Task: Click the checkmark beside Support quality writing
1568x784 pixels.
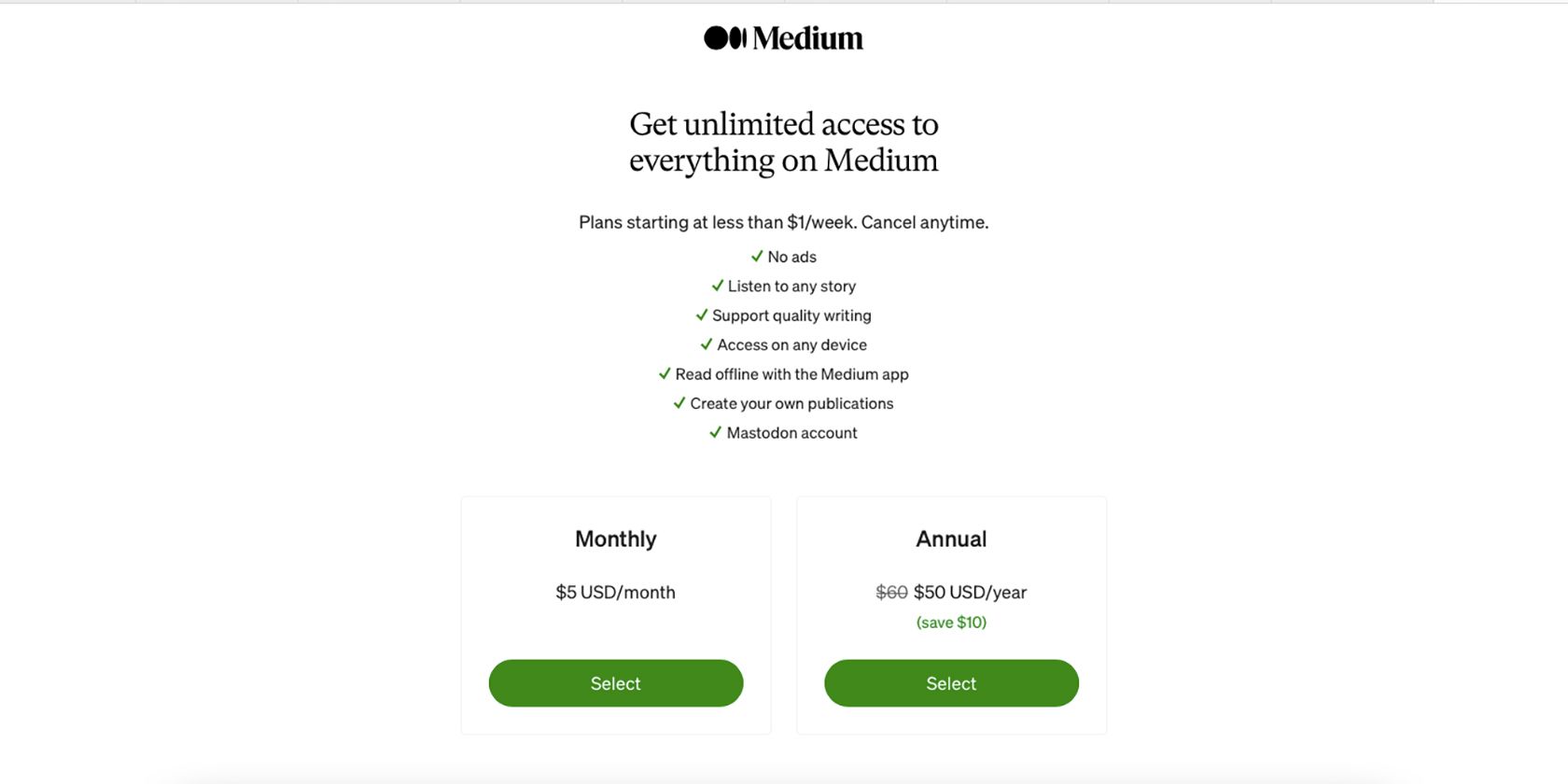Action: click(x=703, y=315)
